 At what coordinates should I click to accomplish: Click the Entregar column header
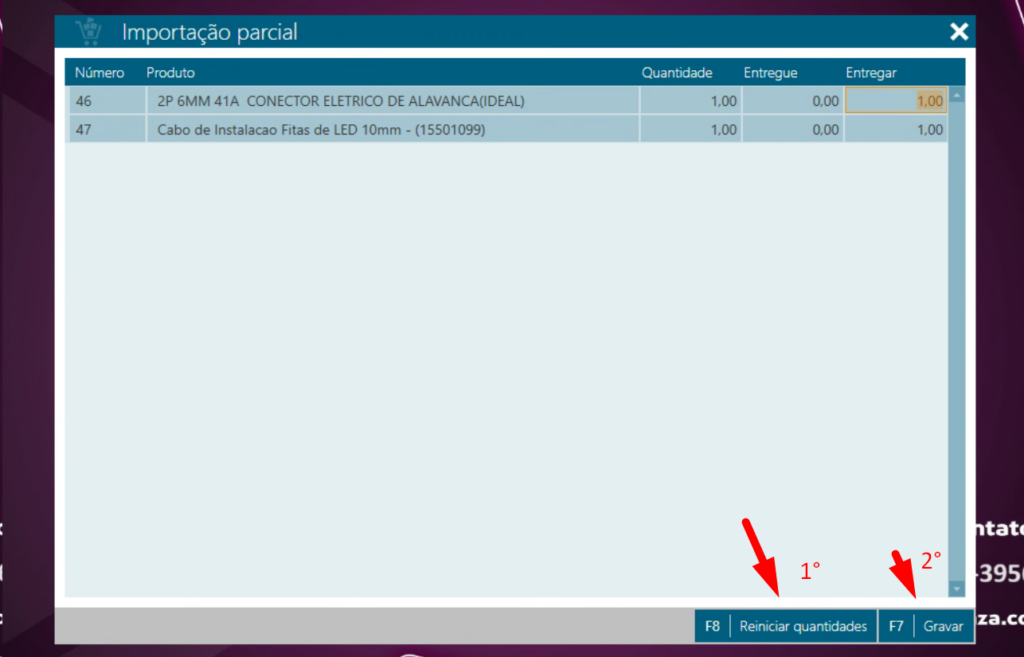[871, 73]
